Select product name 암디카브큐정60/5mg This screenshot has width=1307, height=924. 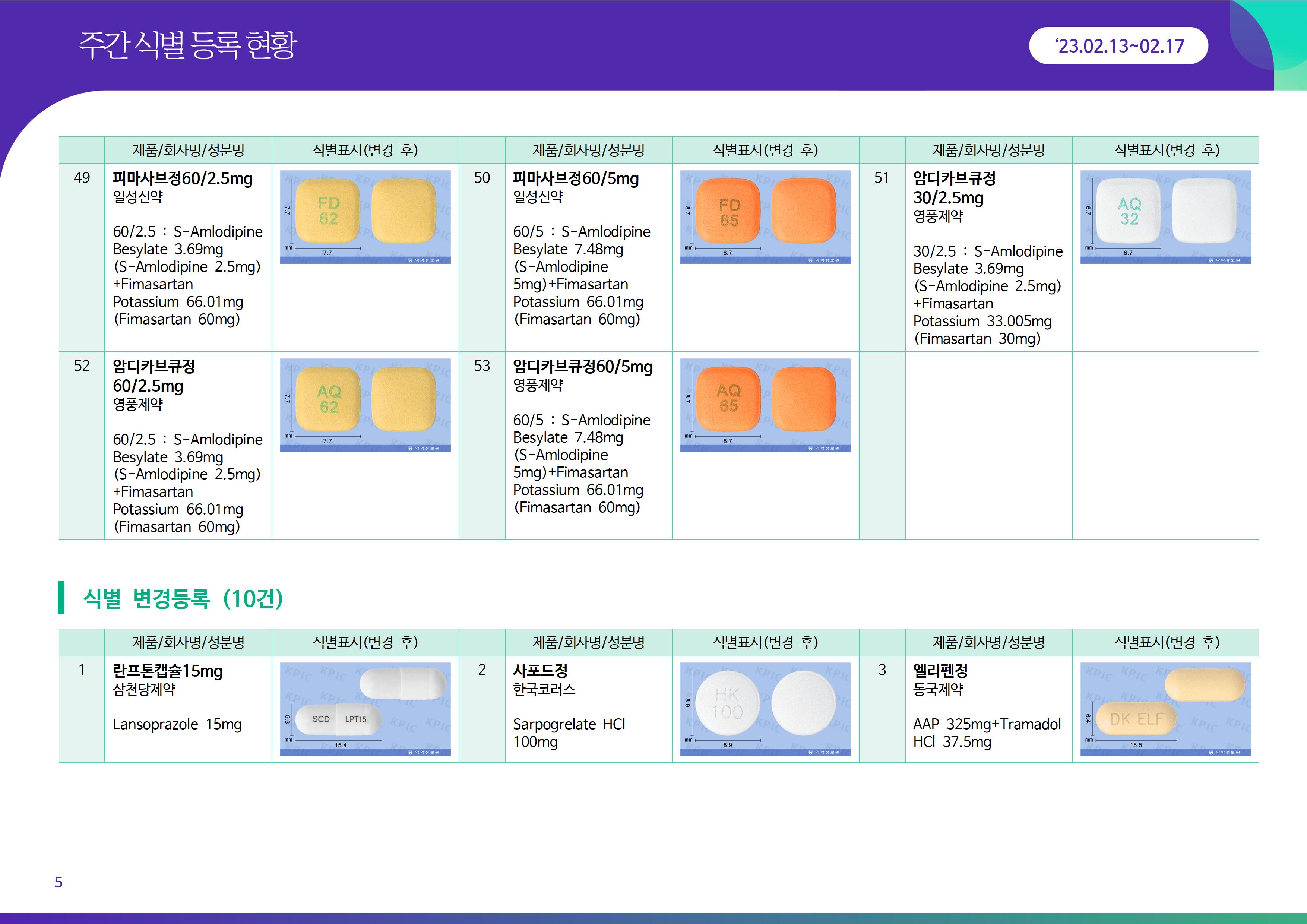pyautogui.click(x=582, y=367)
